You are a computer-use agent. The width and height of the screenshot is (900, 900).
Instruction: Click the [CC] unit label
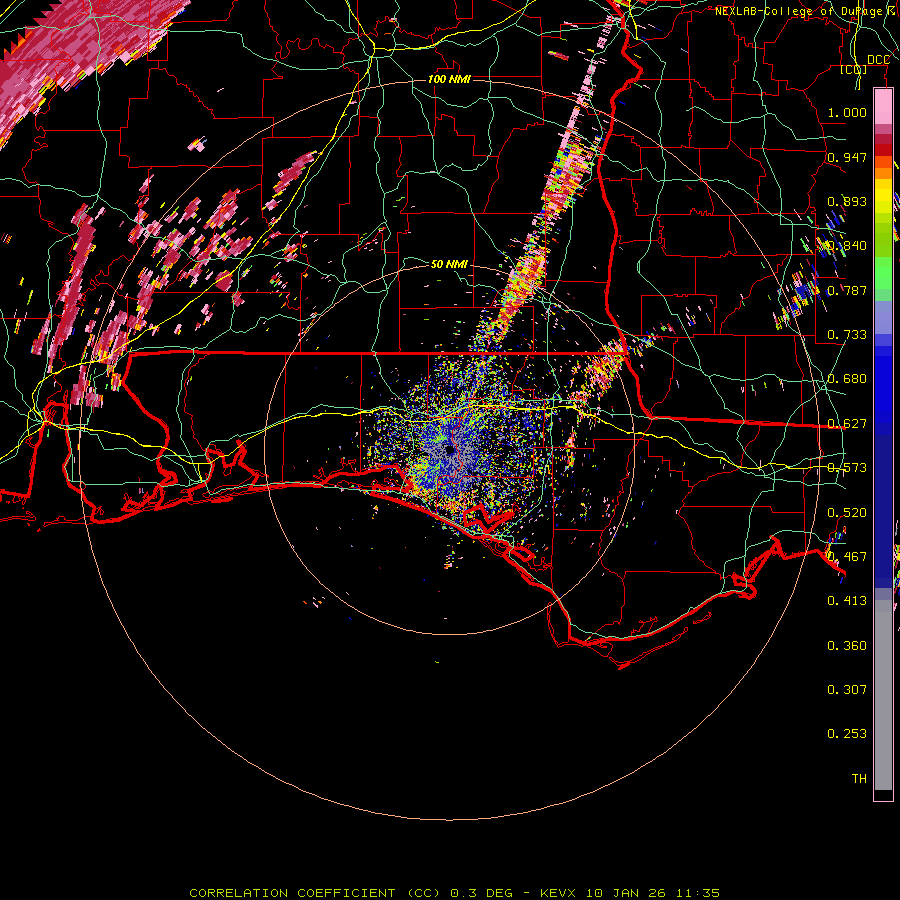[854, 69]
